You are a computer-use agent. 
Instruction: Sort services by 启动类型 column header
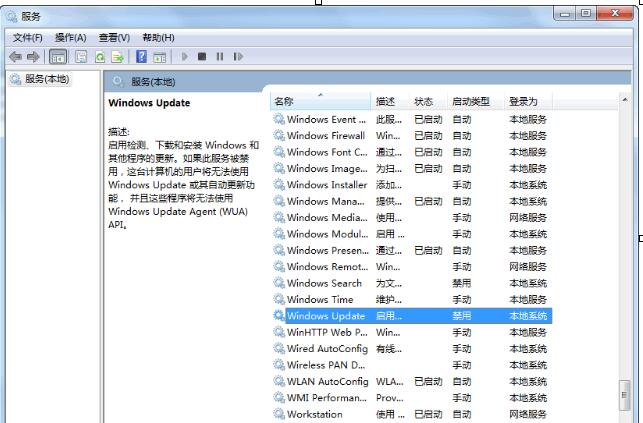(471, 101)
